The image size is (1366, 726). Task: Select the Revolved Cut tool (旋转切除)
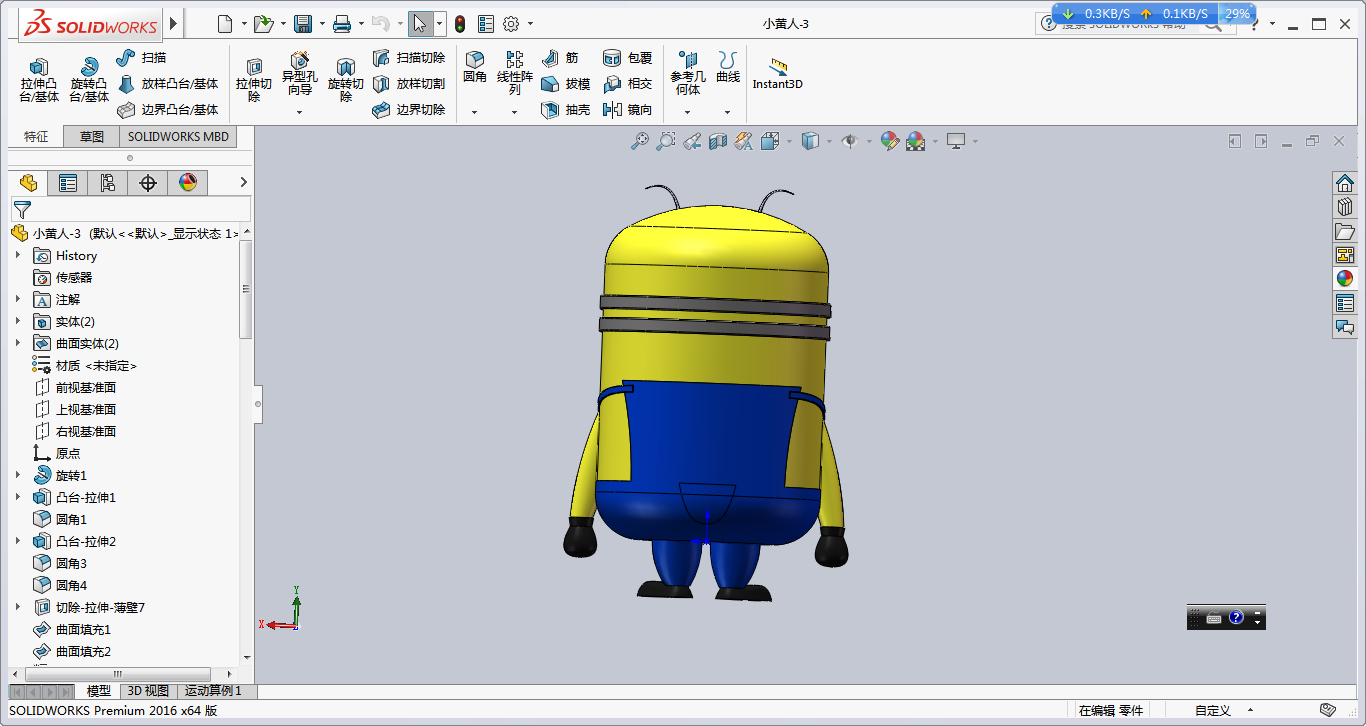[x=346, y=80]
